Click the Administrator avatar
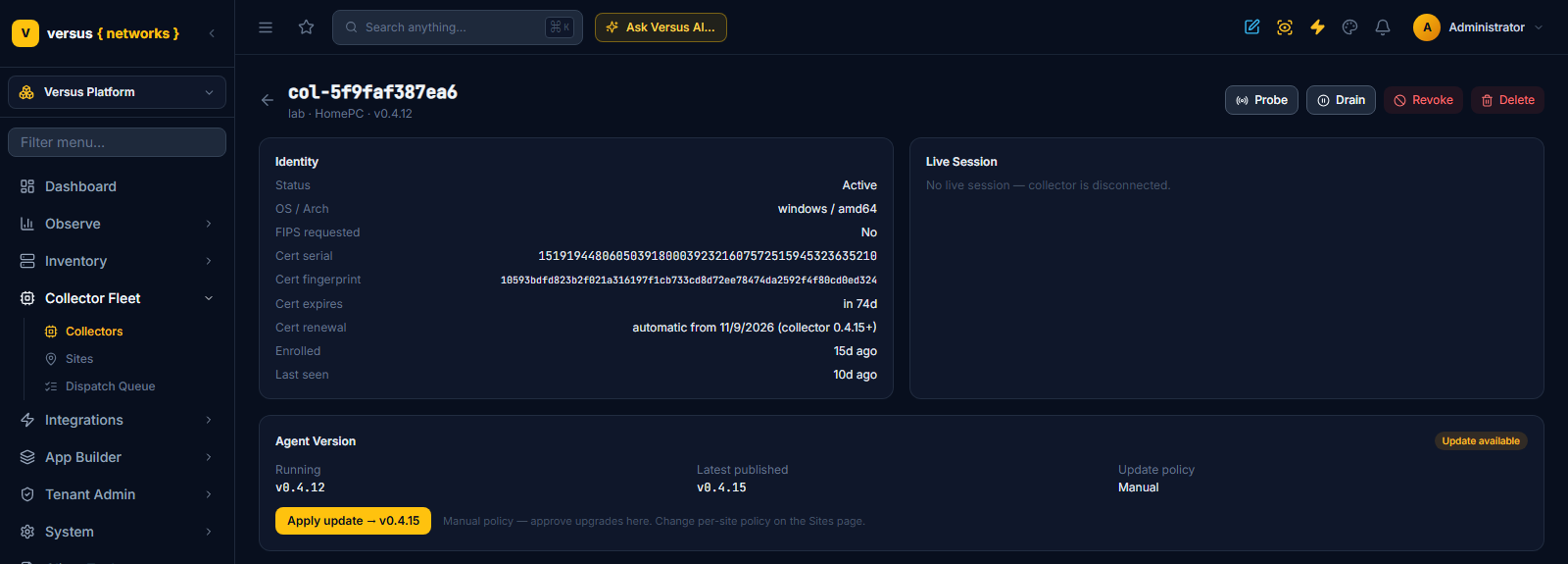 point(1427,27)
